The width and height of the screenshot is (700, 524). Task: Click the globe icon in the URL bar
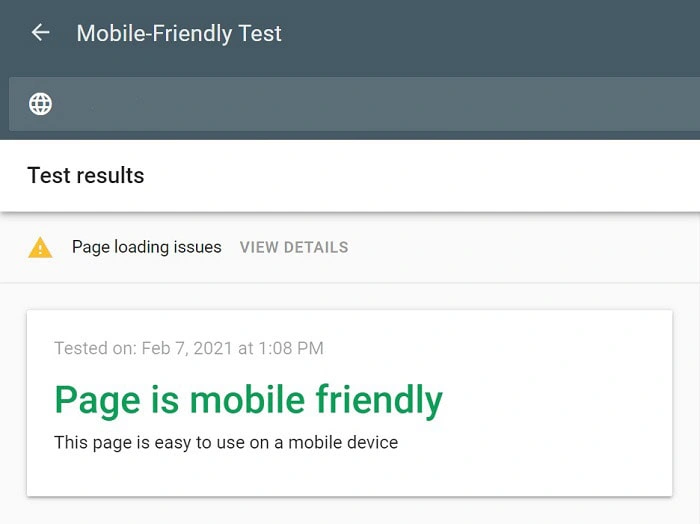pos(41,103)
